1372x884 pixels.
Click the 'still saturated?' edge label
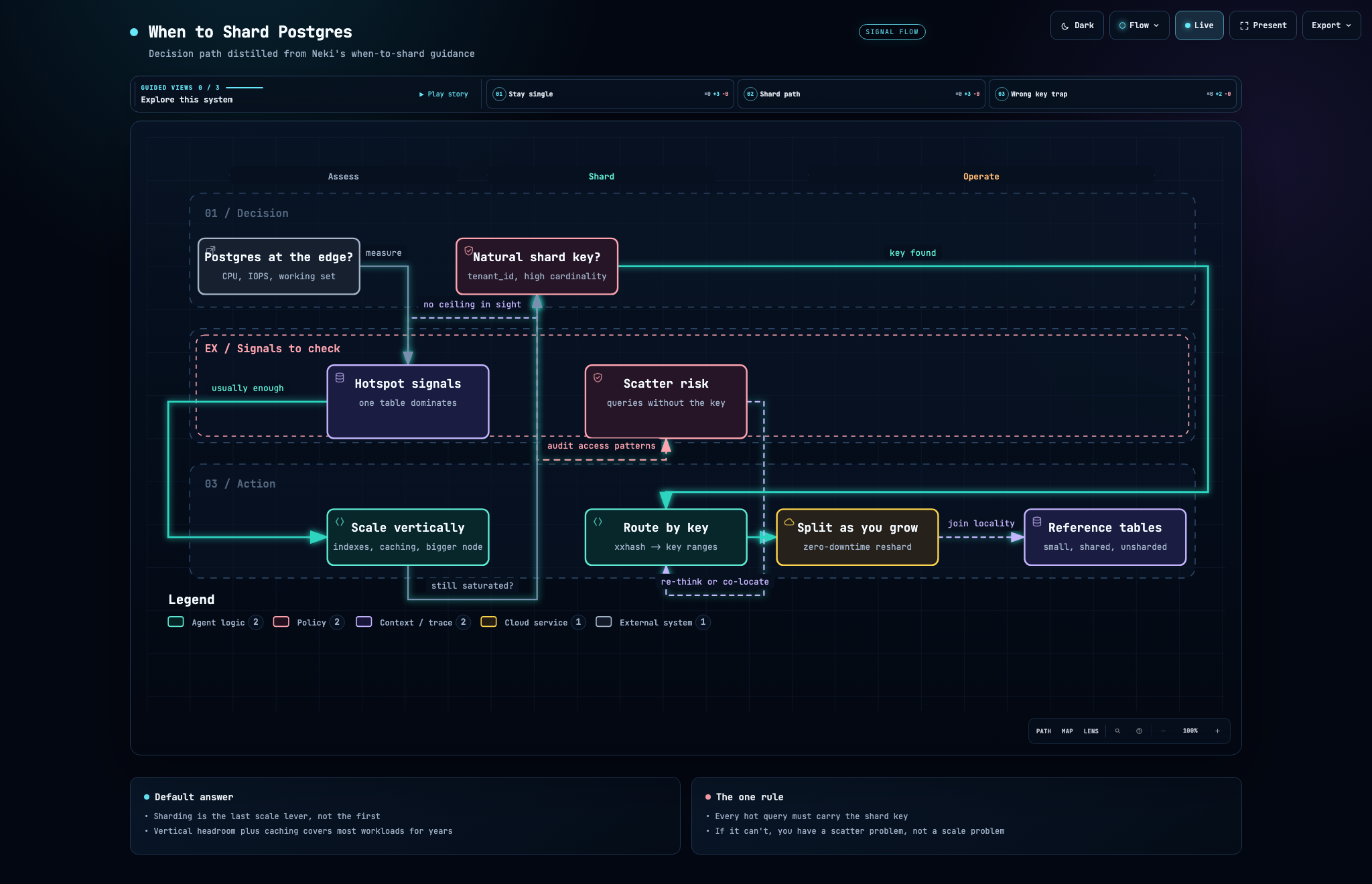pyautogui.click(x=472, y=586)
